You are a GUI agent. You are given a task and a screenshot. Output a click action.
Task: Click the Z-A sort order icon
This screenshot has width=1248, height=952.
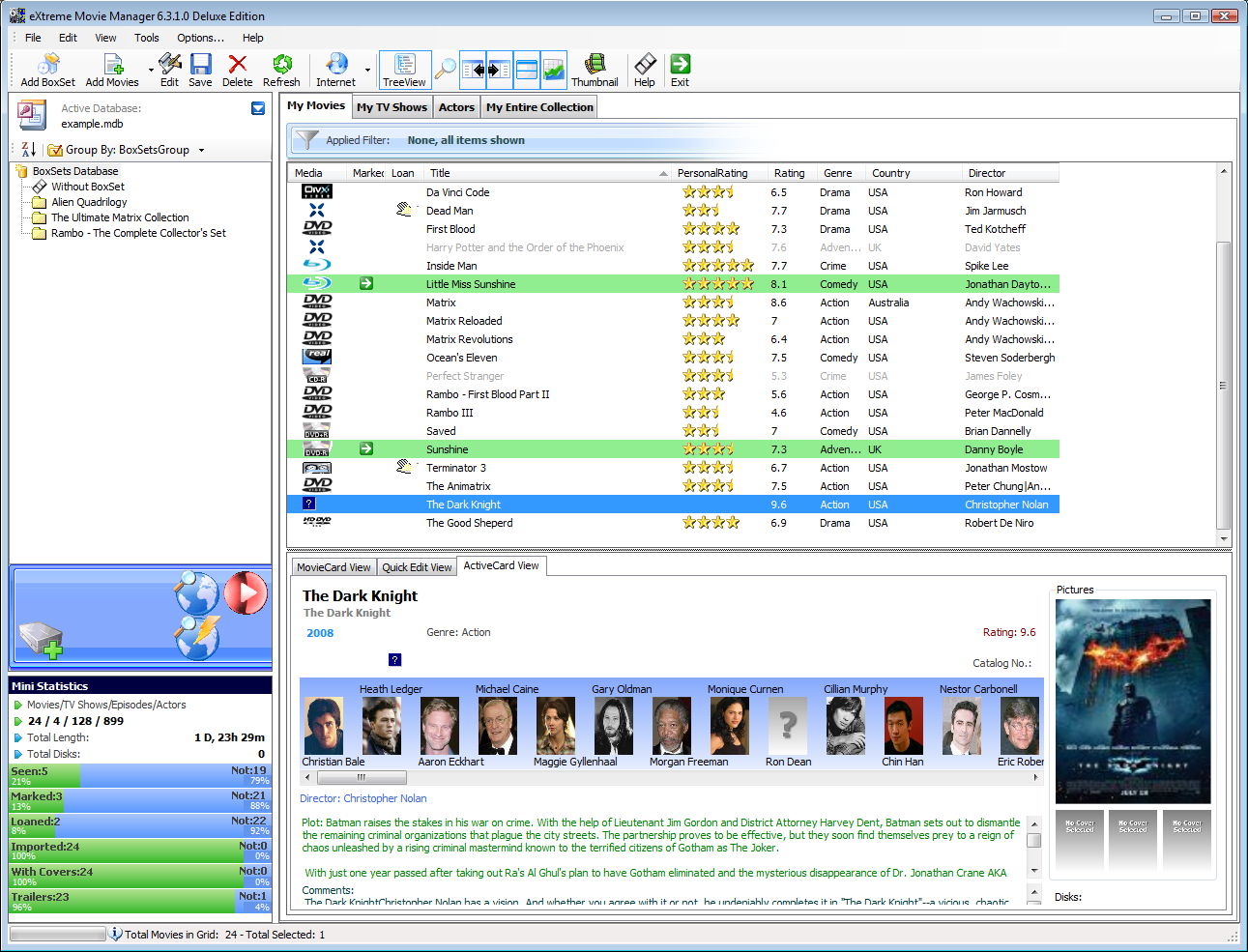tap(29, 149)
